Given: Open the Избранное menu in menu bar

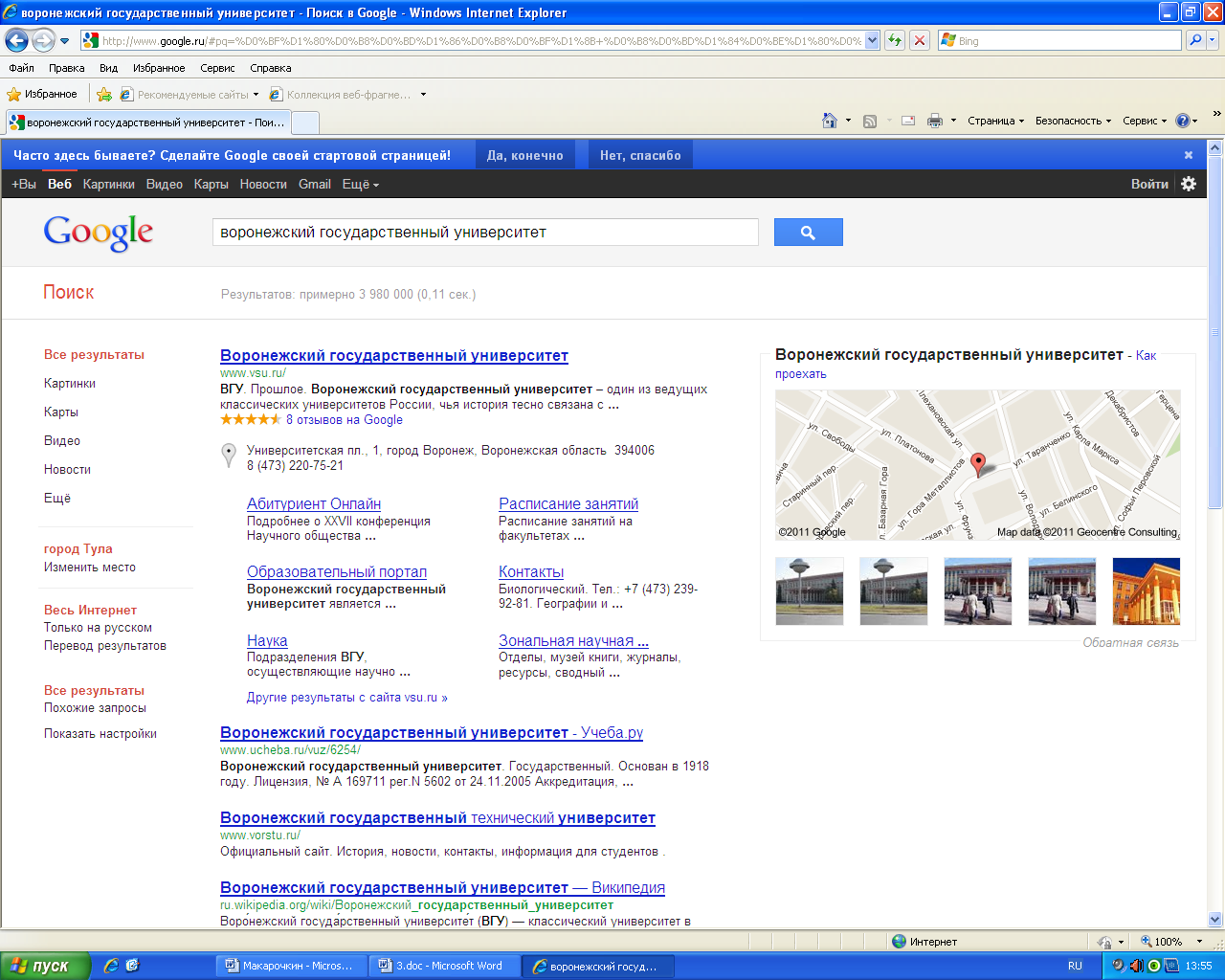Looking at the screenshot, I should [x=159, y=68].
